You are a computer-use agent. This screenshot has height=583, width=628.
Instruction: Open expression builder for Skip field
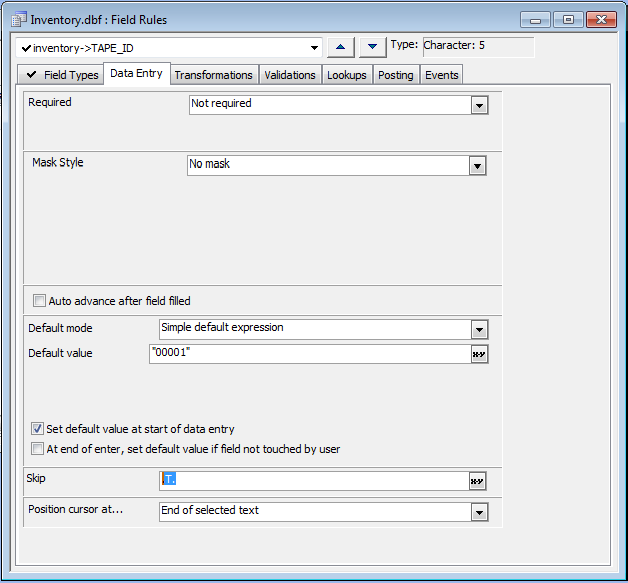(x=477, y=481)
